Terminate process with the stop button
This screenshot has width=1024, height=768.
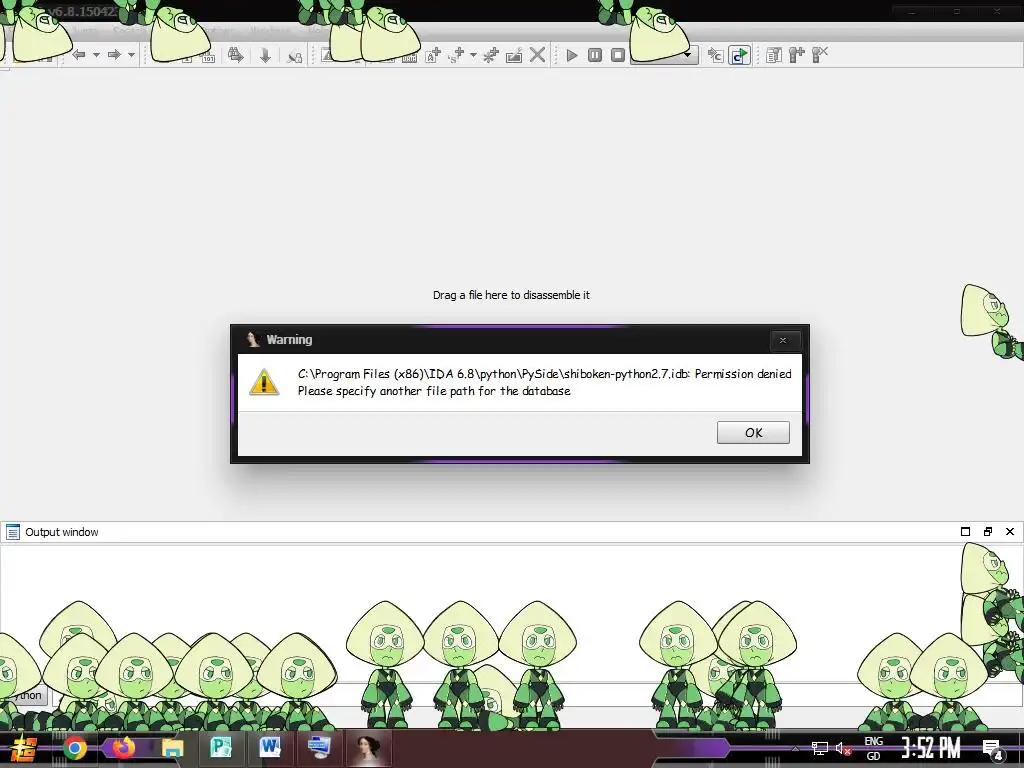coord(618,56)
